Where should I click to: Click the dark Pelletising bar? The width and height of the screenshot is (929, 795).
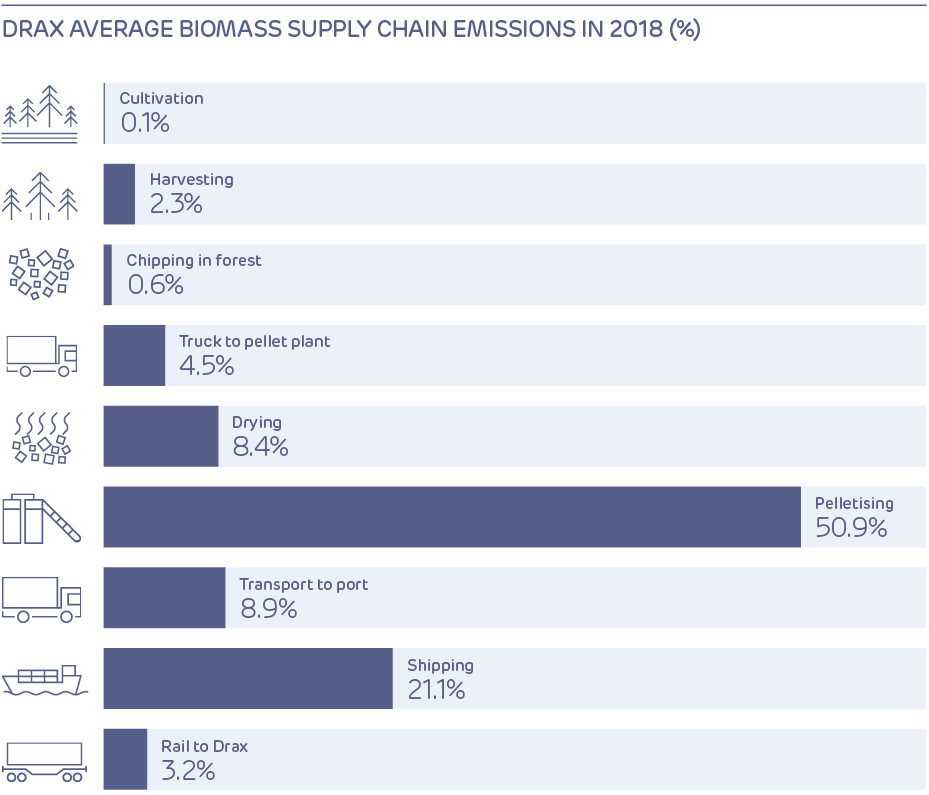(x=452, y=517)
